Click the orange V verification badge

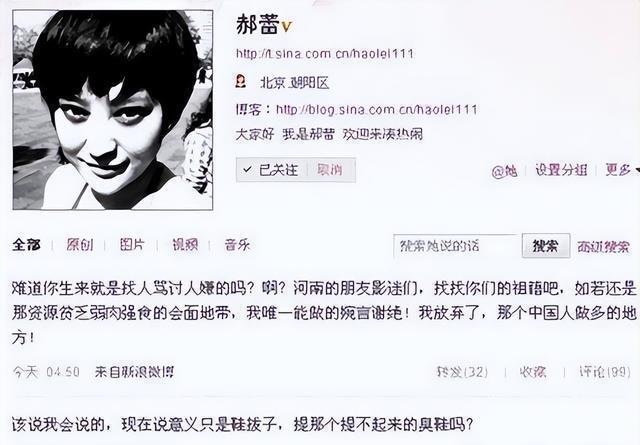point(287,27)
